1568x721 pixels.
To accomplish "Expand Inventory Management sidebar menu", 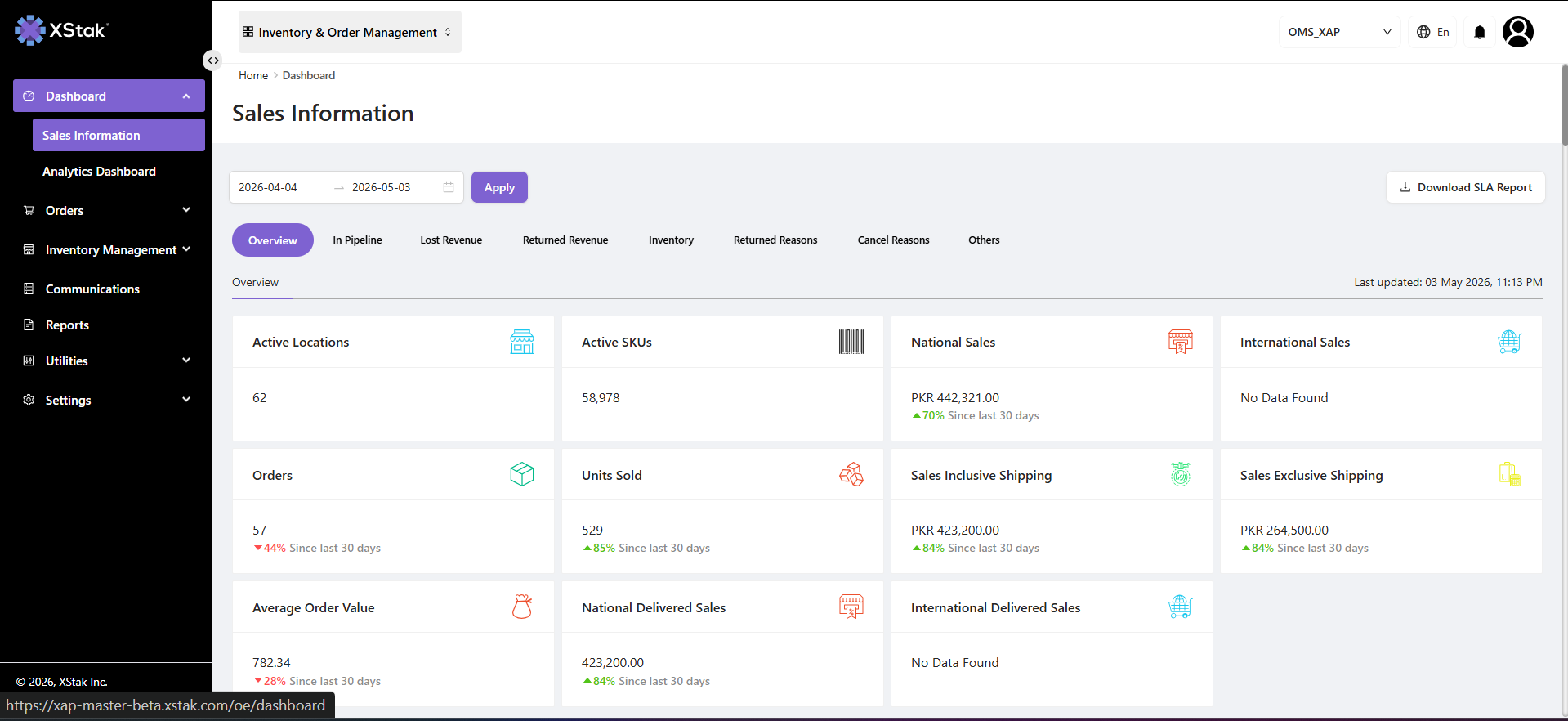I will pyautogui.click(x=109, y=249).
